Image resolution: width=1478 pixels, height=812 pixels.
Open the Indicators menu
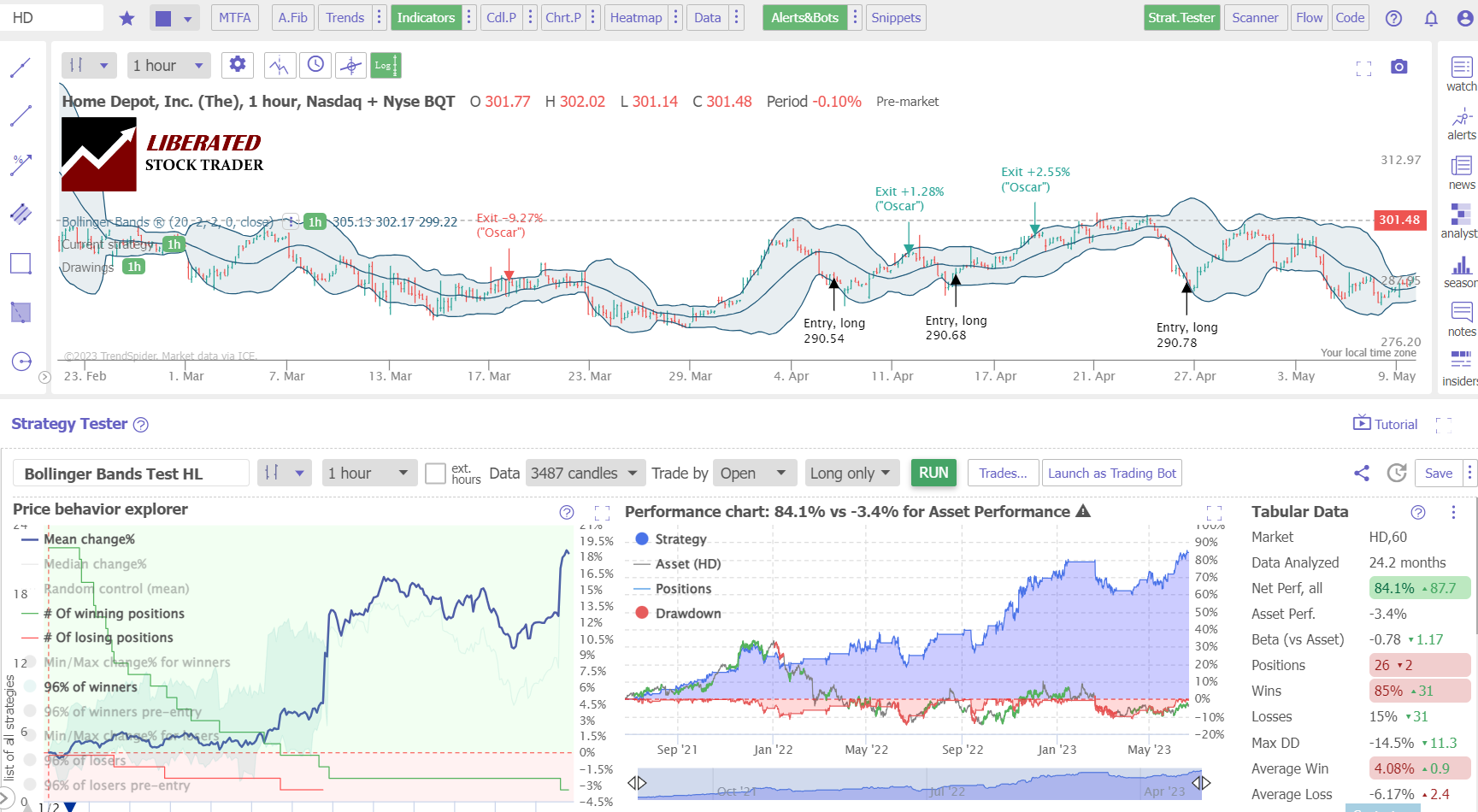[x=426, y=17]
